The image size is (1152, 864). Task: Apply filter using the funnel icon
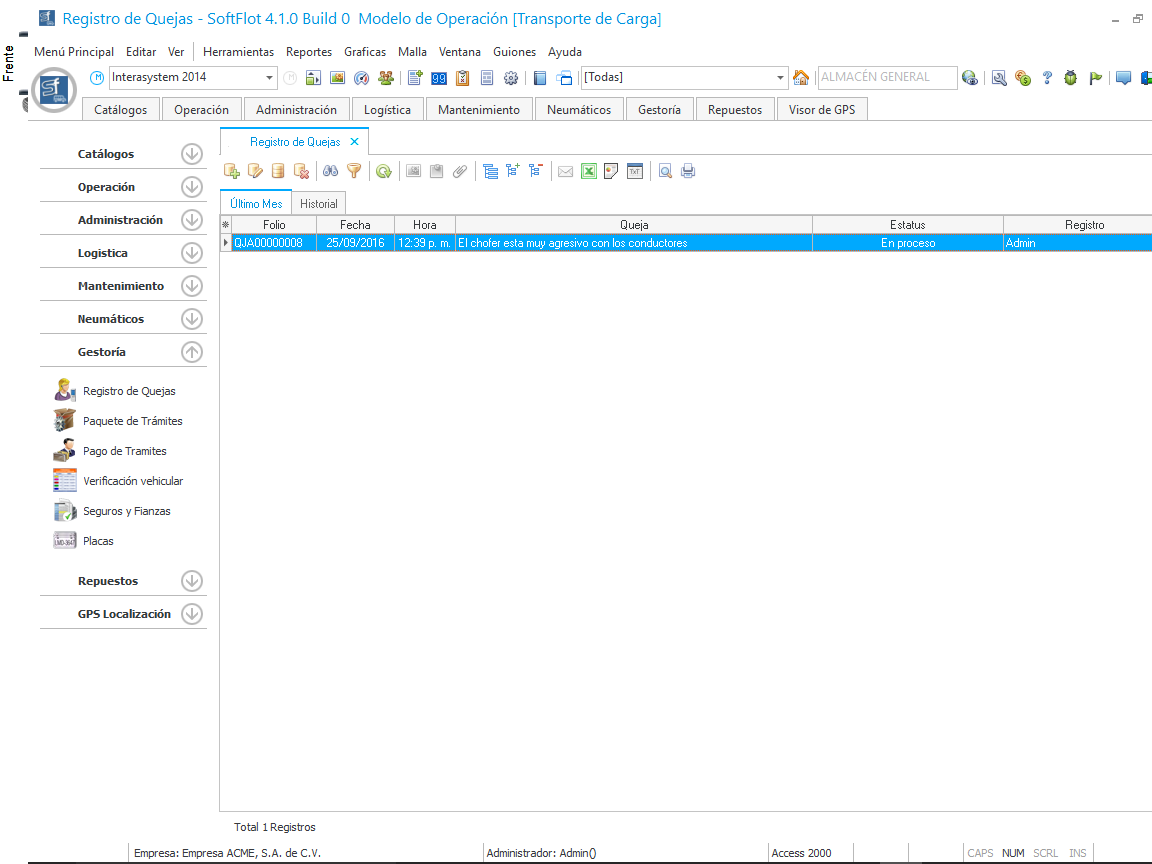point(353,171)
